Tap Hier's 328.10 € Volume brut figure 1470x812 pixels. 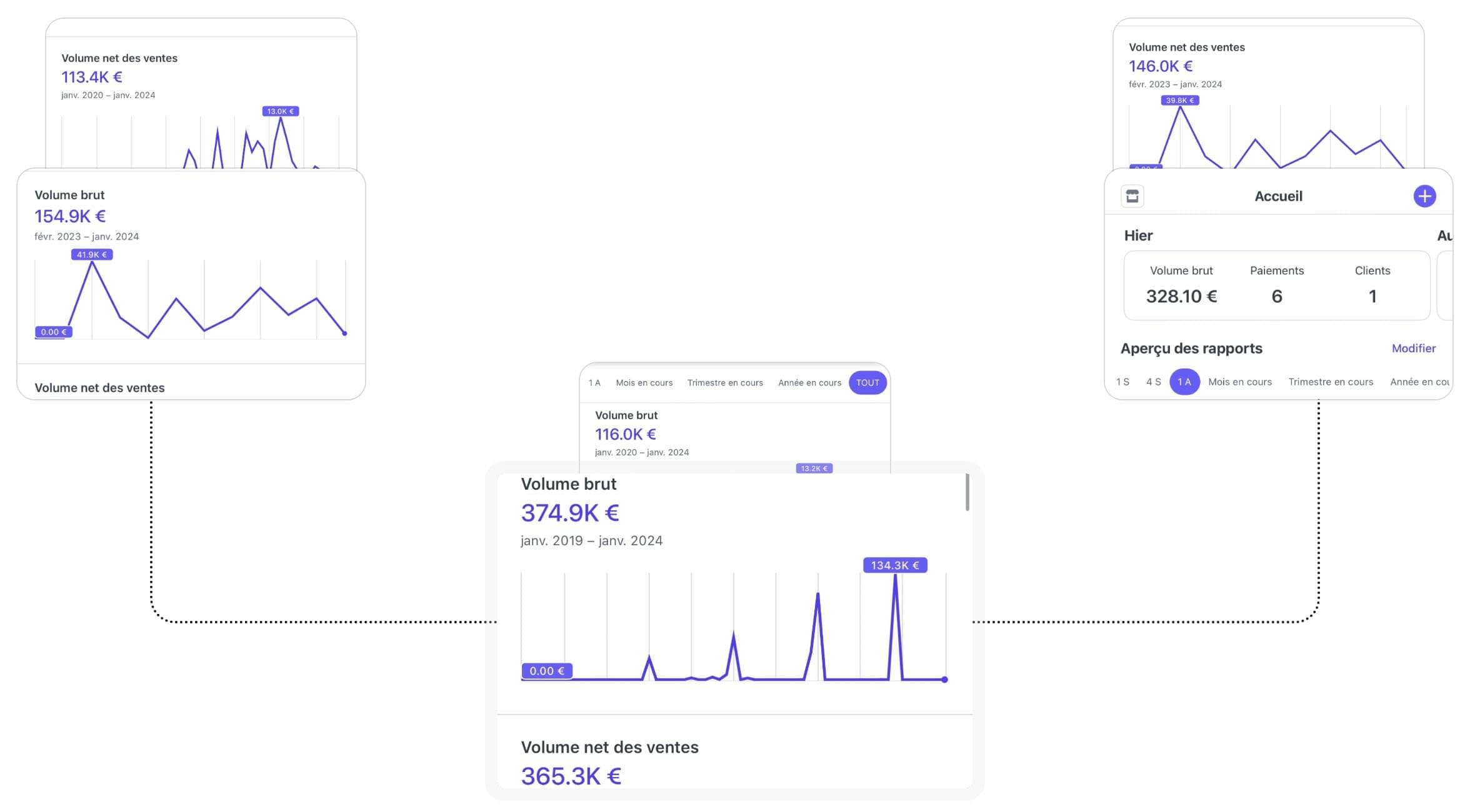click(1181, 296)
